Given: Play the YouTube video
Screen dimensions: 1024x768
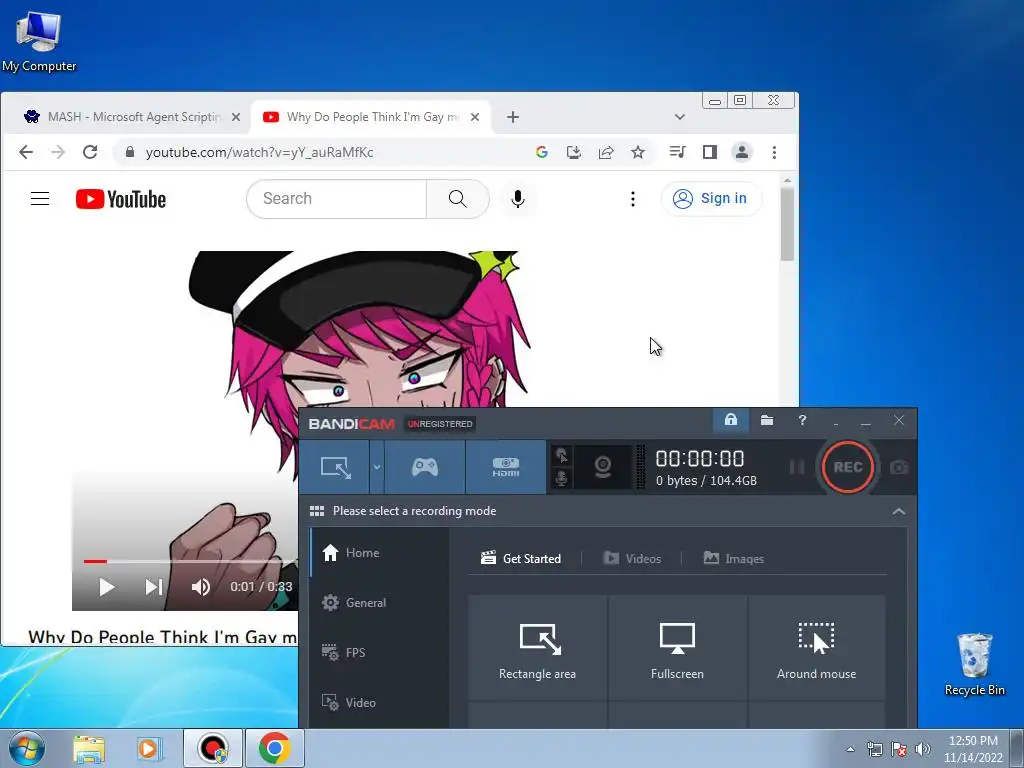Looking at the screenshot, I should point(106,586).
